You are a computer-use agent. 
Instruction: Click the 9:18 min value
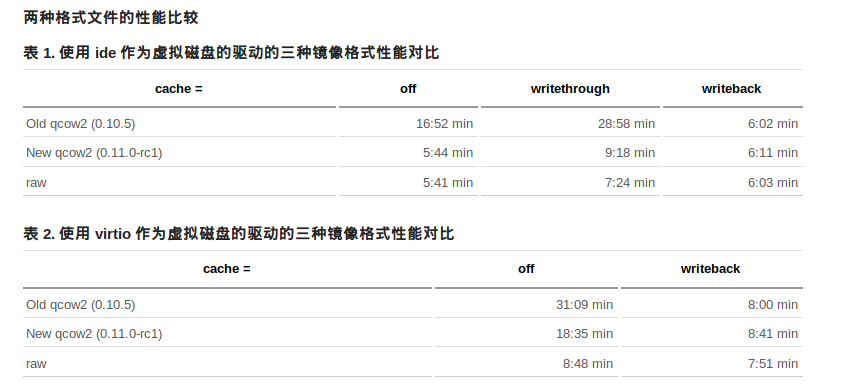[630, 153]
